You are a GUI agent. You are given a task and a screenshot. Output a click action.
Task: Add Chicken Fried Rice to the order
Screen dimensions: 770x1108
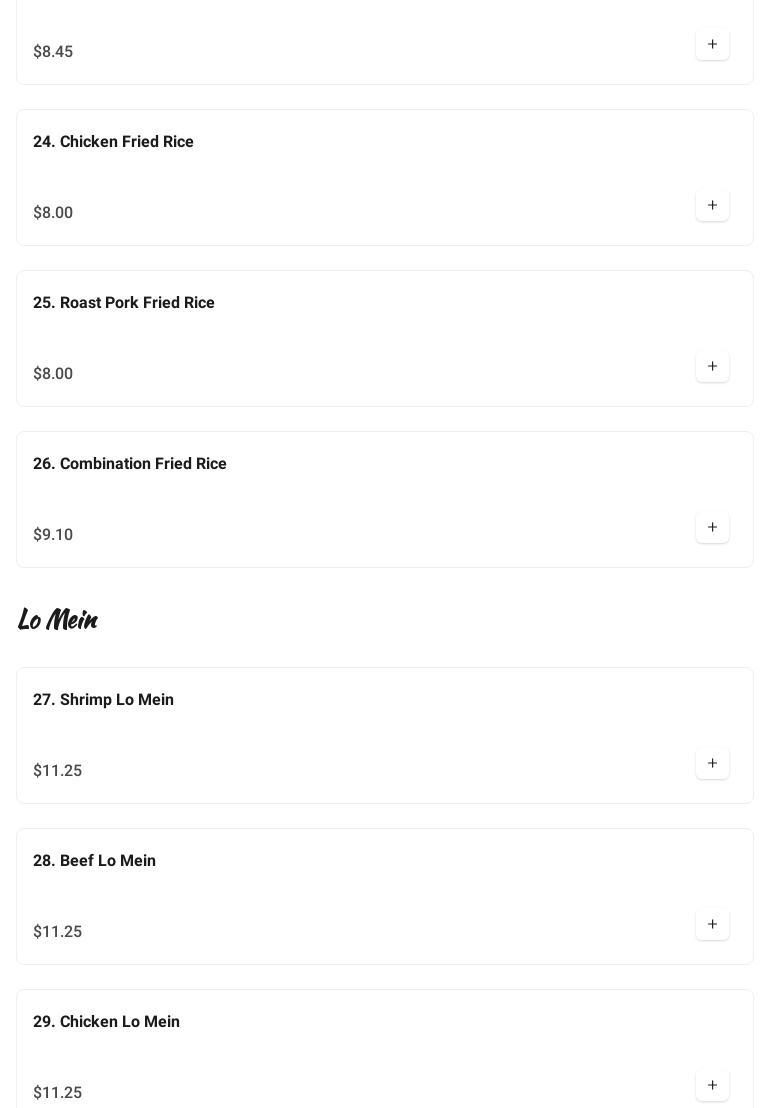[x=712, y=206]
